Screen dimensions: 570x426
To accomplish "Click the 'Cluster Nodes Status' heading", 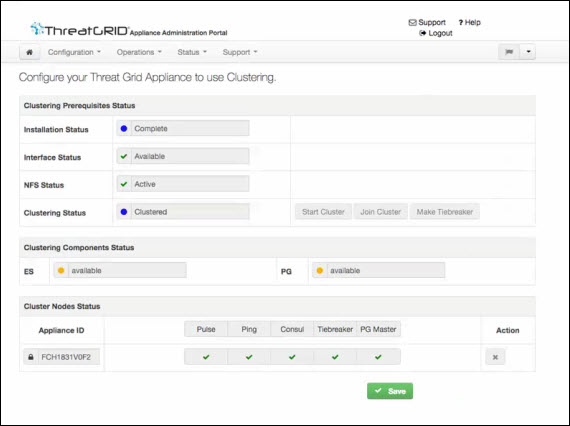I will coord(62,306).
